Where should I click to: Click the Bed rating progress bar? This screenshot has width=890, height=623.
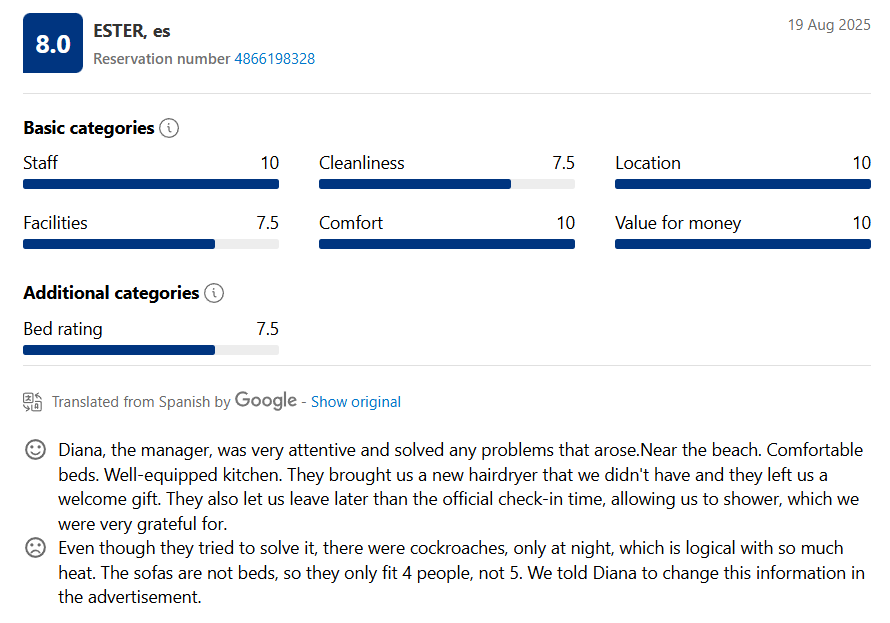point(150,350)
